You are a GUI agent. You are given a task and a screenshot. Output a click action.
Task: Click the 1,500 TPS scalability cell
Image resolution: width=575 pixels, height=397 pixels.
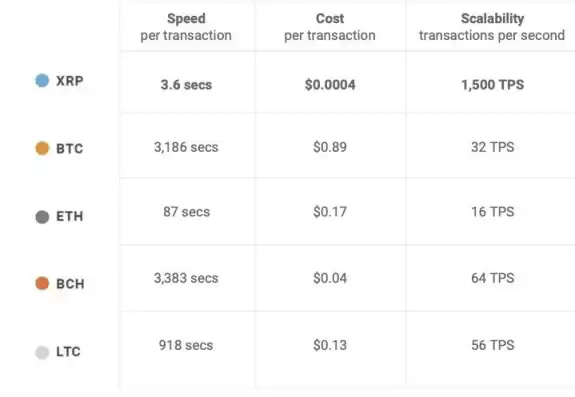[492, 85]
